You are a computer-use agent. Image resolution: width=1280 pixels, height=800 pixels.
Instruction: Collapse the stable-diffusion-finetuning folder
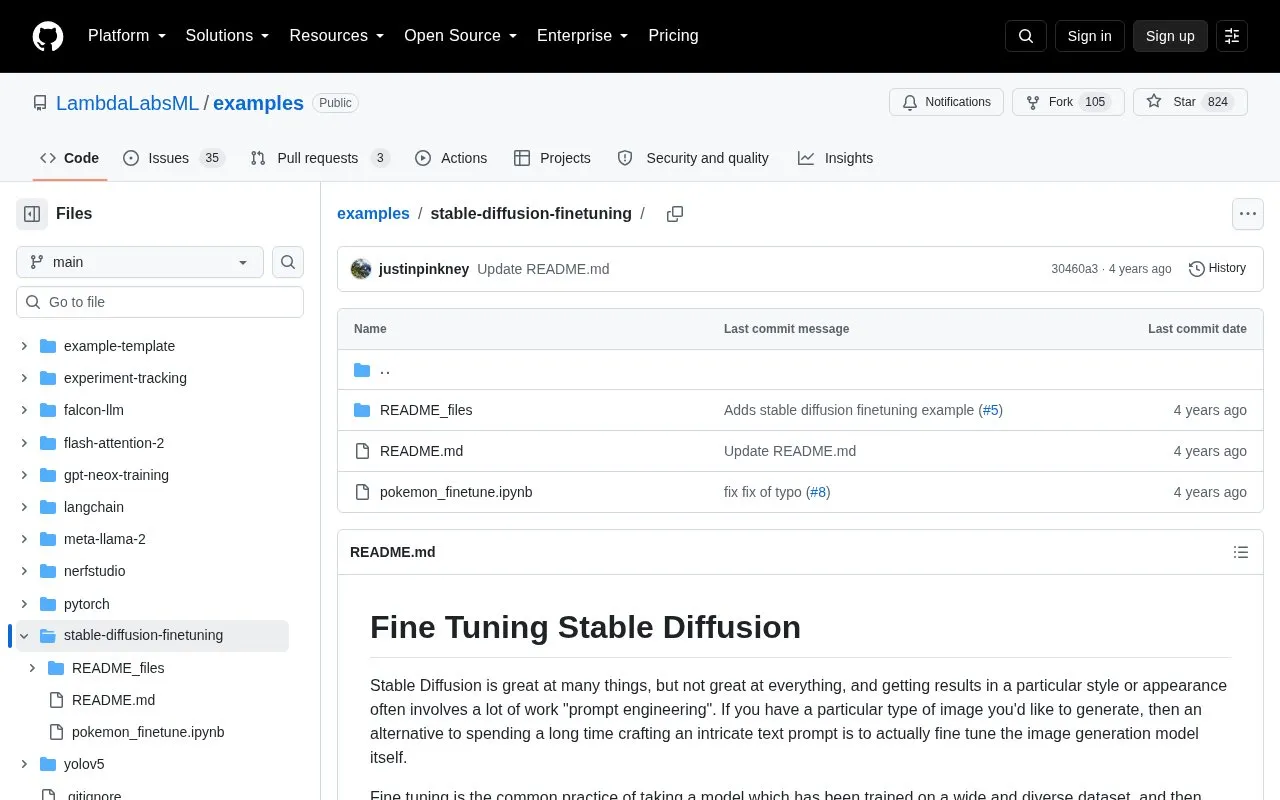tap(24, 636)
